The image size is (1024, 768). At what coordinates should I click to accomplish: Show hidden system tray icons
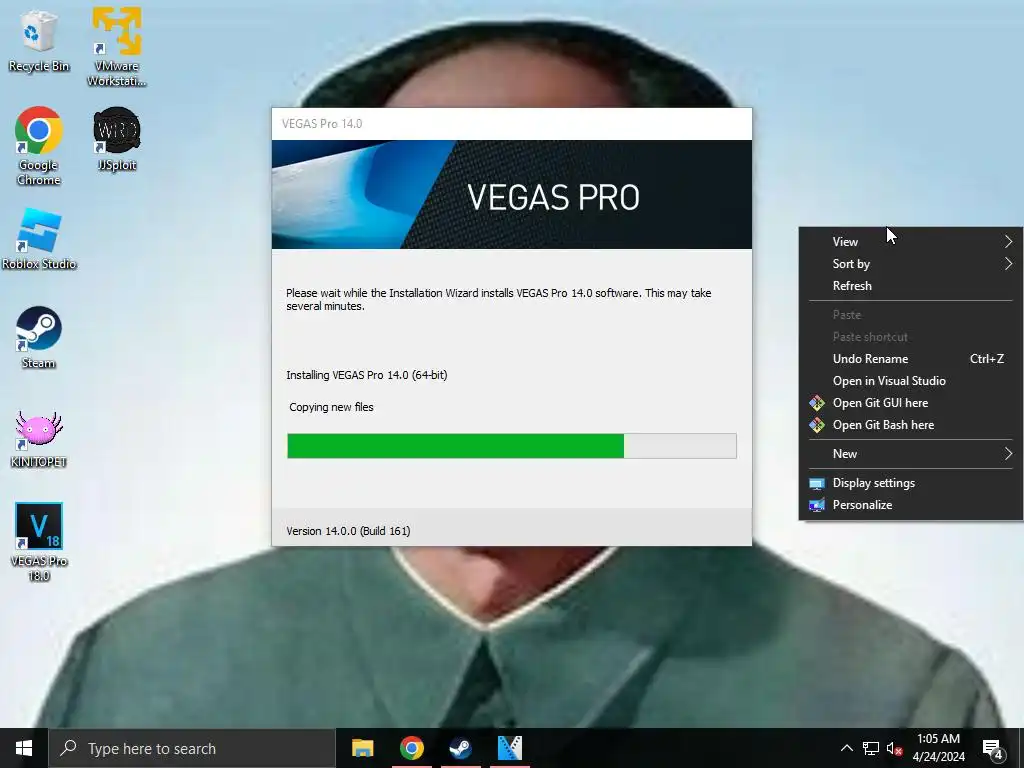pyautogui.click(x=846, y=748)
